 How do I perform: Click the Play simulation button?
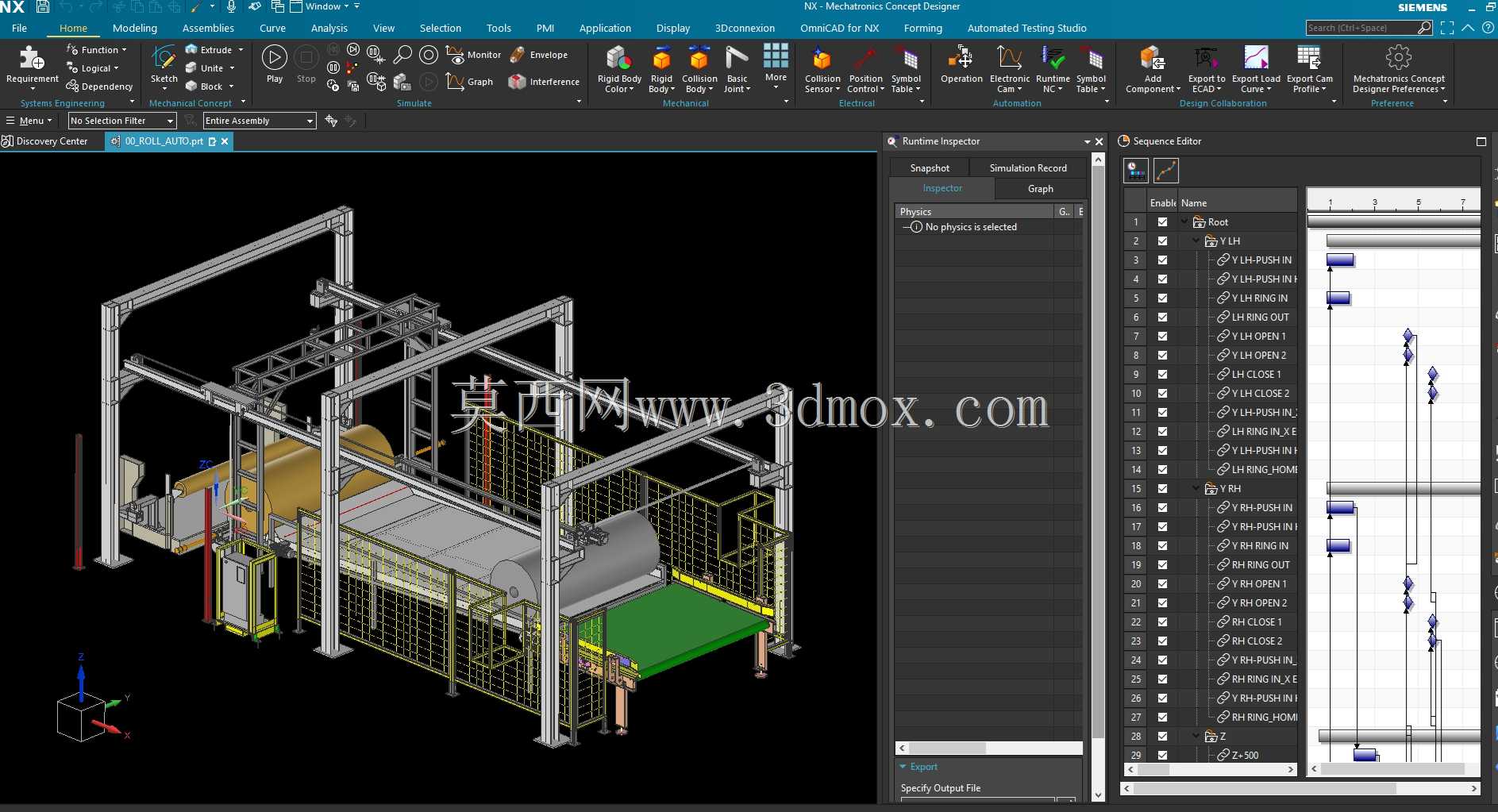274,63
